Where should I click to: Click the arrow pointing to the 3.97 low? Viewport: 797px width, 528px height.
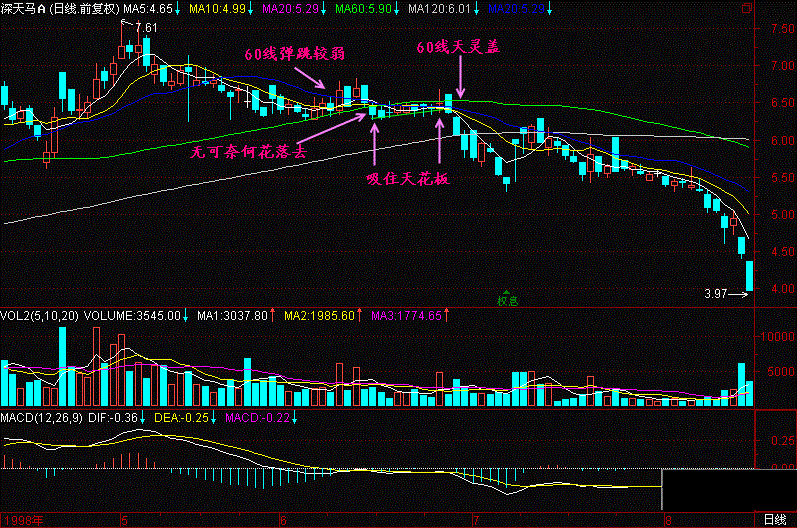pyautogui.click(x=736, y=294)
